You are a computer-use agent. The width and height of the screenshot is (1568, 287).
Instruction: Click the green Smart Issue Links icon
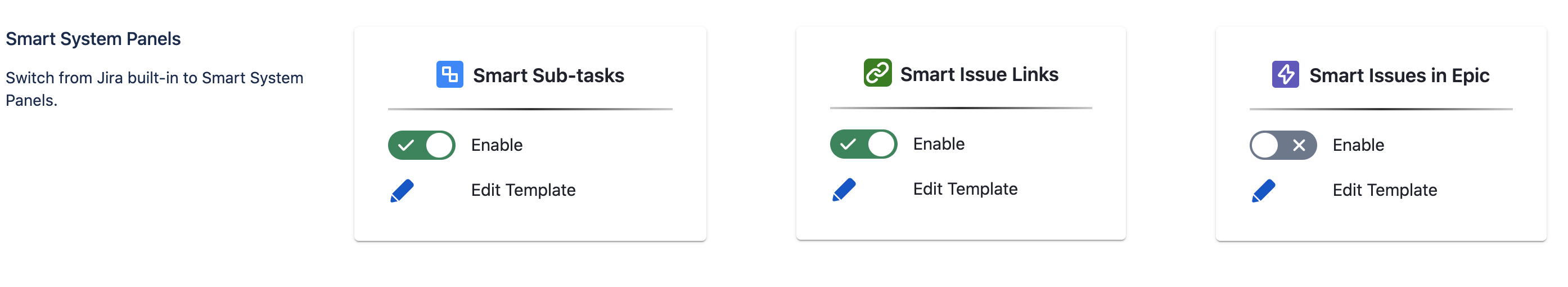coord(877,73)
